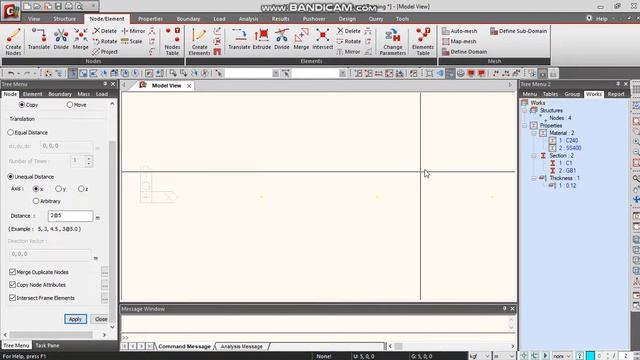This screenshot has width=640, height=360.
Task: Open Node/Element ribbon tab
Action: 107,19
